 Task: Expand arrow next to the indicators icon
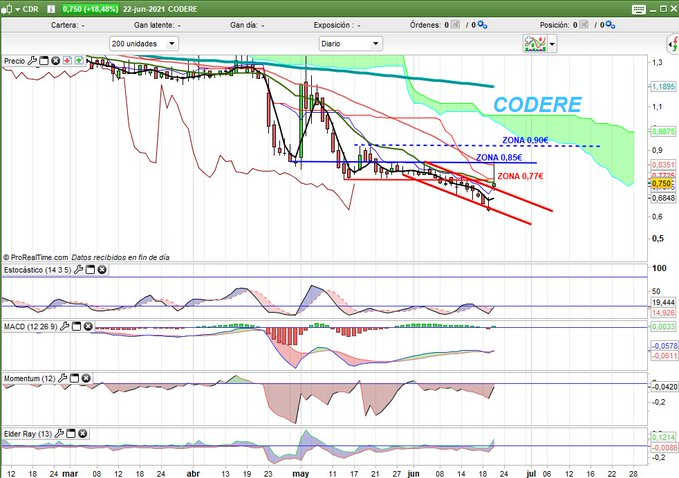point(552,44)
